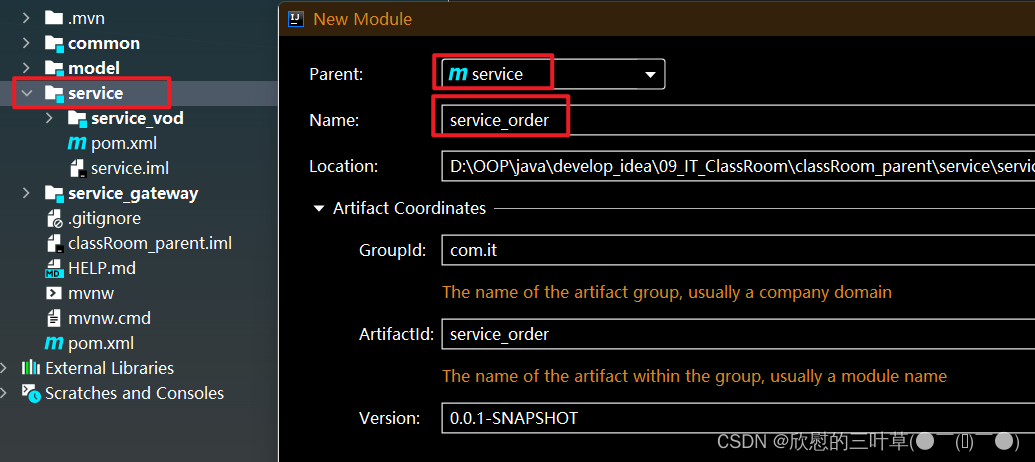Expand the common module chevron

[x=26, y=43]
